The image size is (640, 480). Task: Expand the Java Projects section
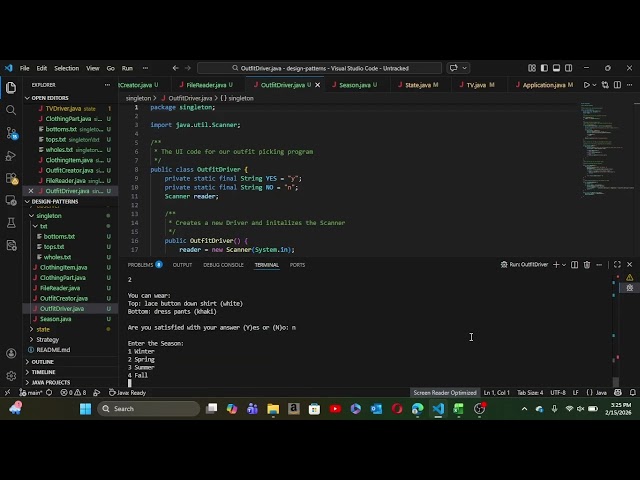[x=51, y=382]
